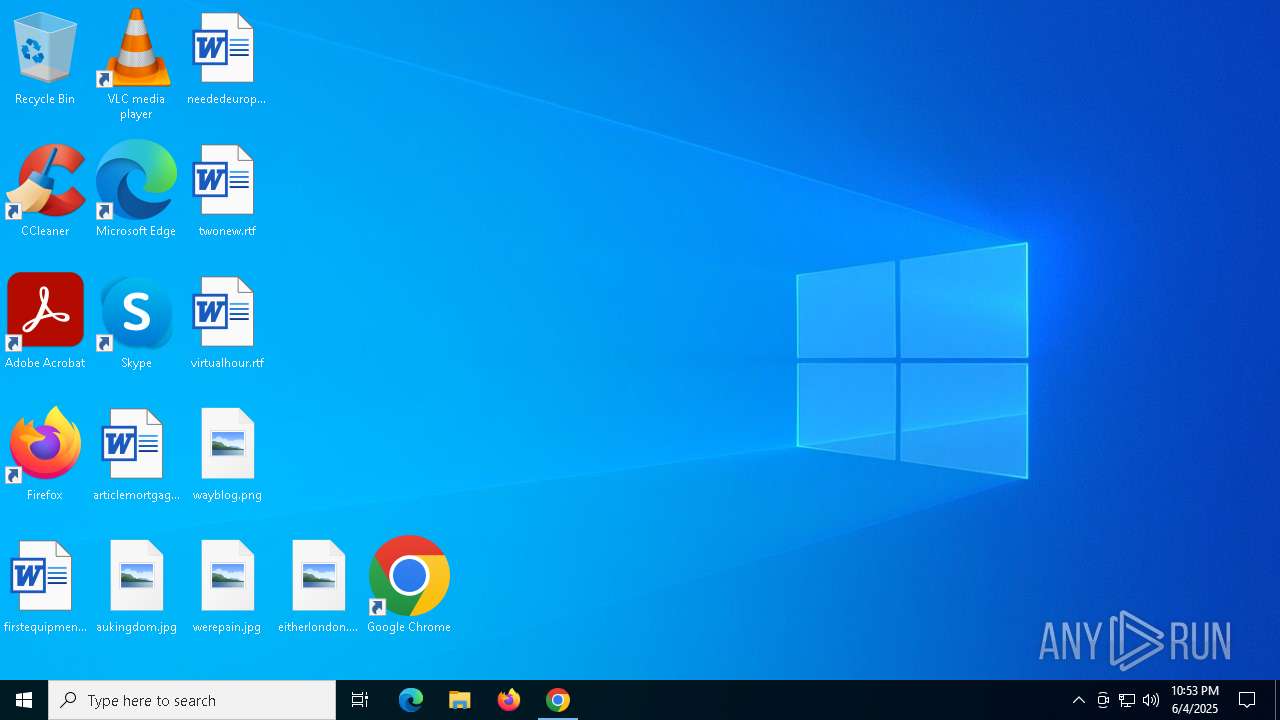Open Task View on the taskbar
Screen dimensions: 1280x720
360,700
